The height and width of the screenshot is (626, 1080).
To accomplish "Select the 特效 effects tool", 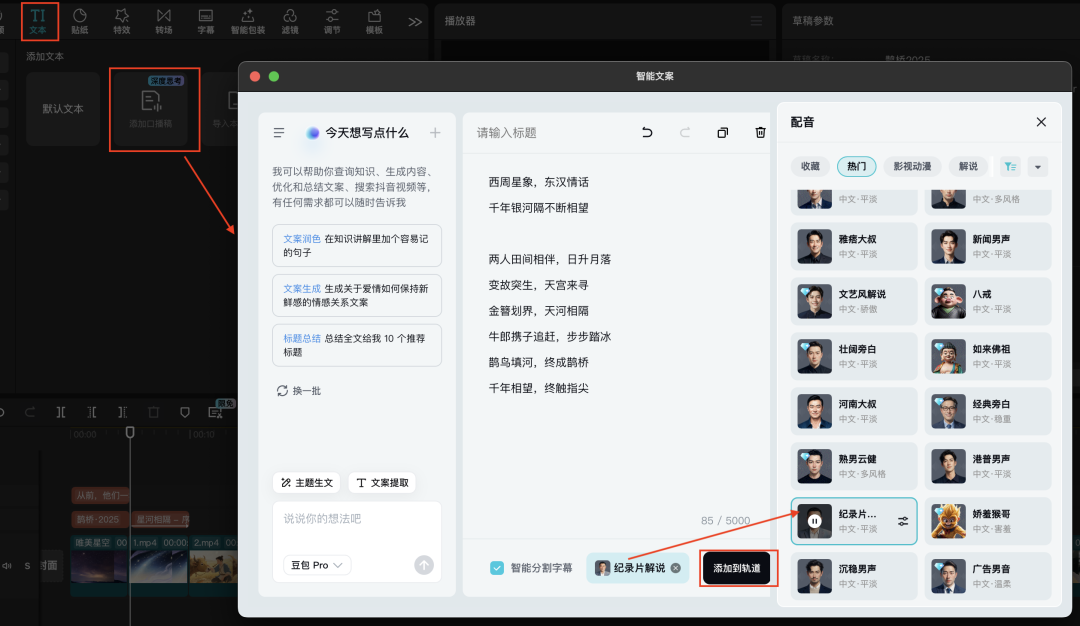I will [124, 20].
